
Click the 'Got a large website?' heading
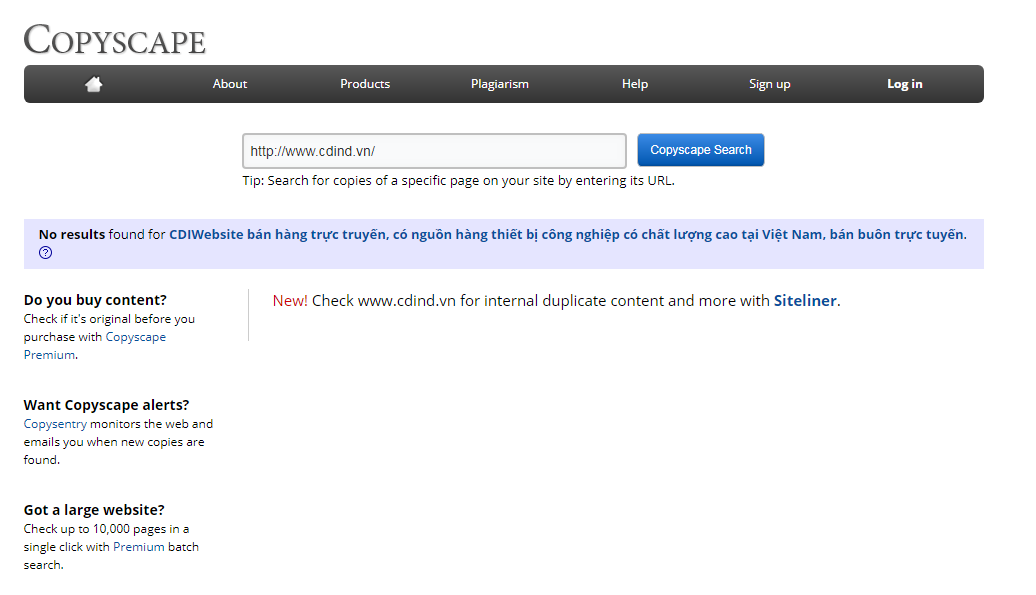[94, 510]
